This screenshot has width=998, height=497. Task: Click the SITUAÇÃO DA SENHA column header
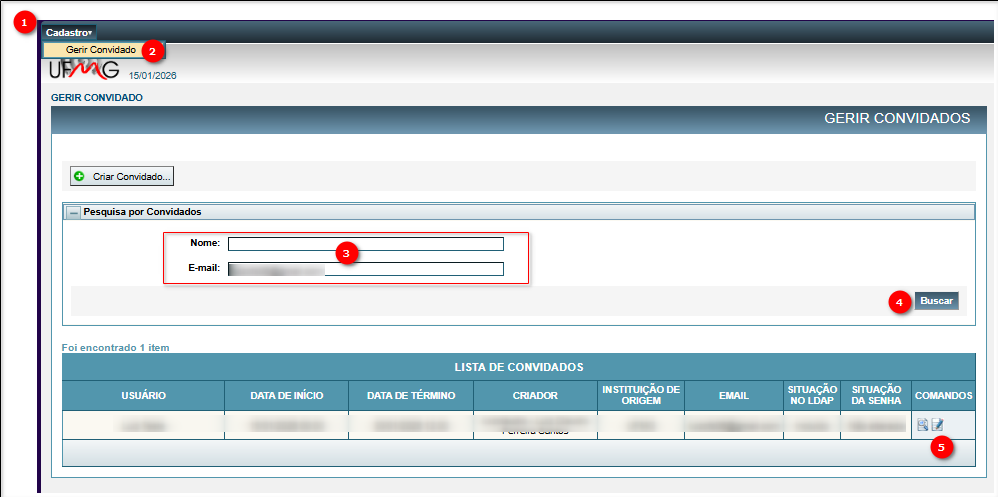coord(876,396)
